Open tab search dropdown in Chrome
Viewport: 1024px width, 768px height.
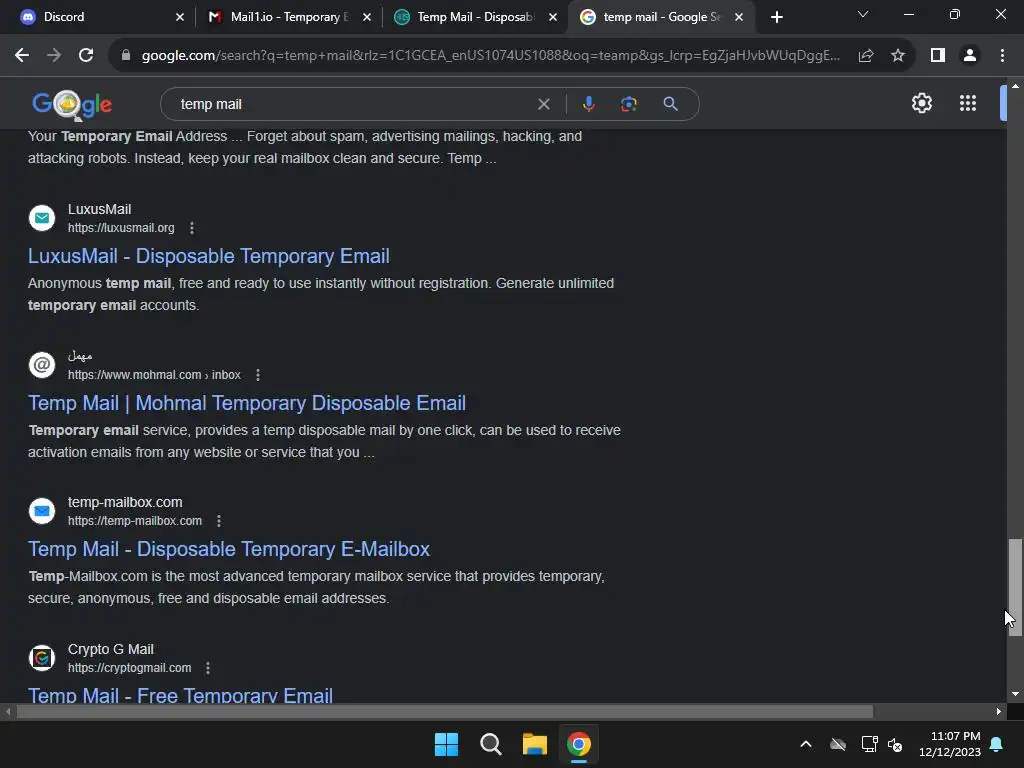tap(863, 14)
